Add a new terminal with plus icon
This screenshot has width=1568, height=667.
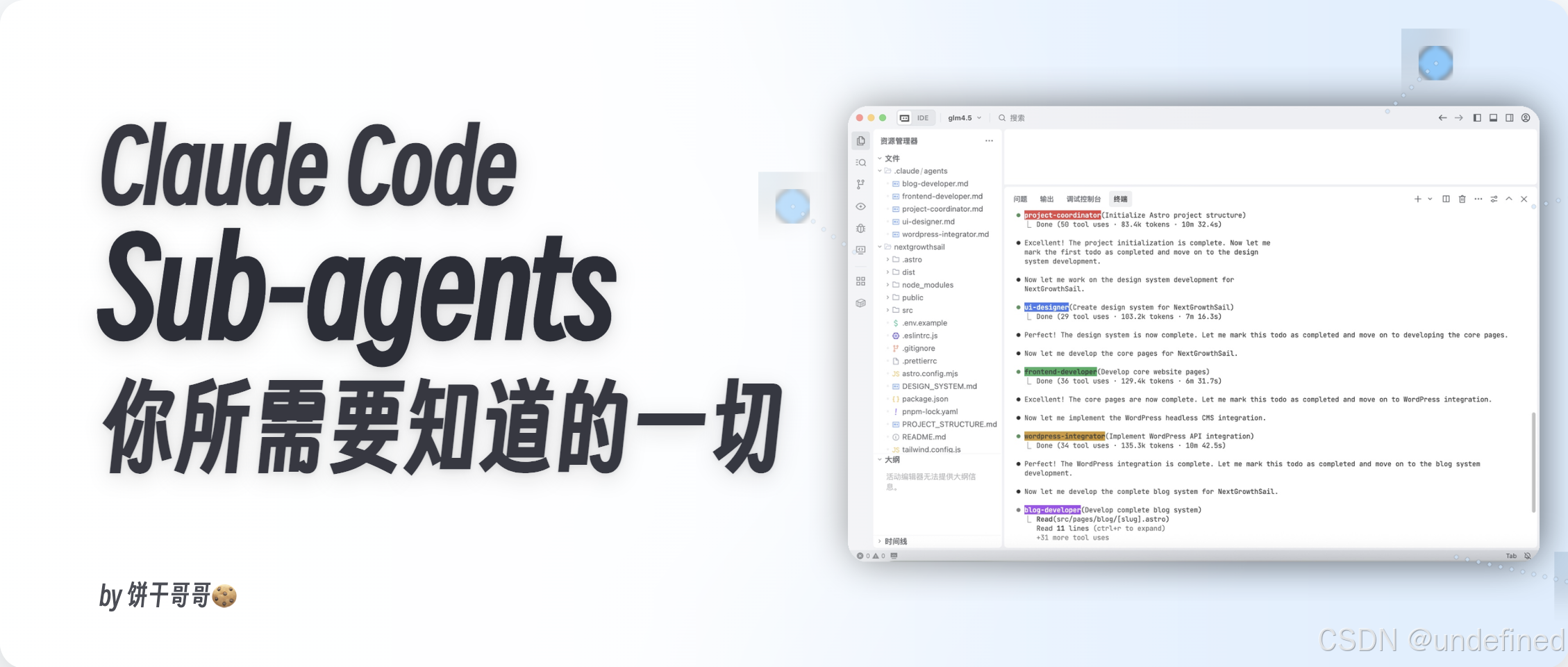[1418, 199]
